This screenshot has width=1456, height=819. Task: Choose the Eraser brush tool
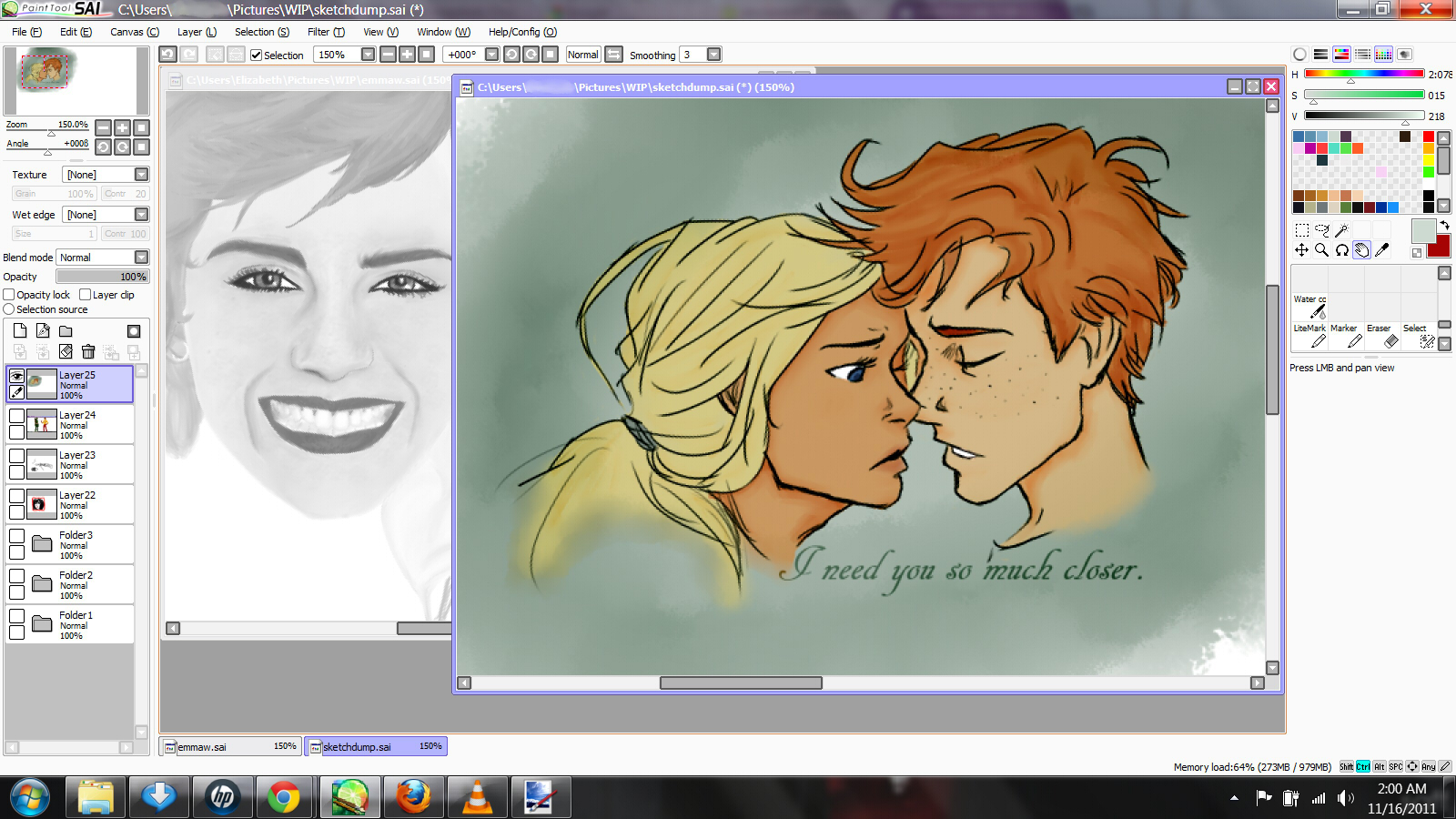(x=1381, y=336)
